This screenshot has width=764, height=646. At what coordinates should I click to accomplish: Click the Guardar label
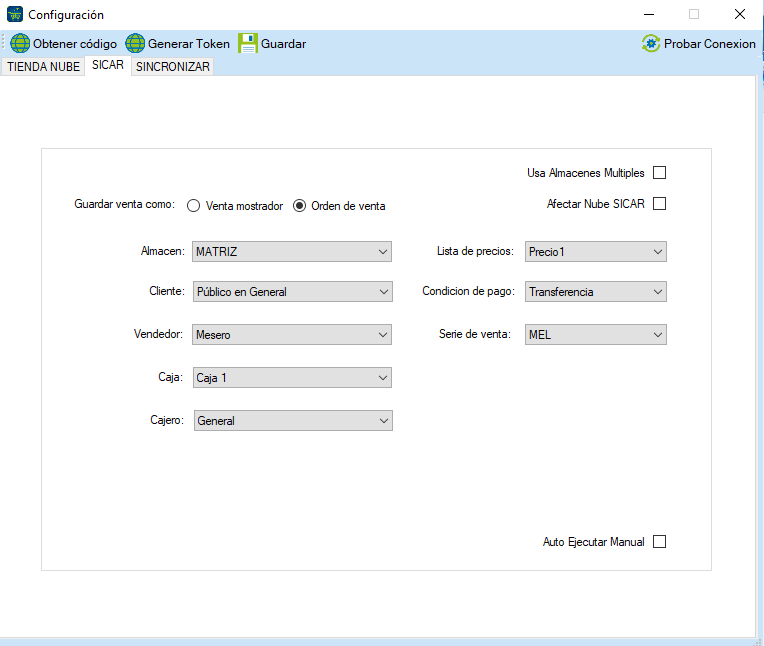click(284, 44)
